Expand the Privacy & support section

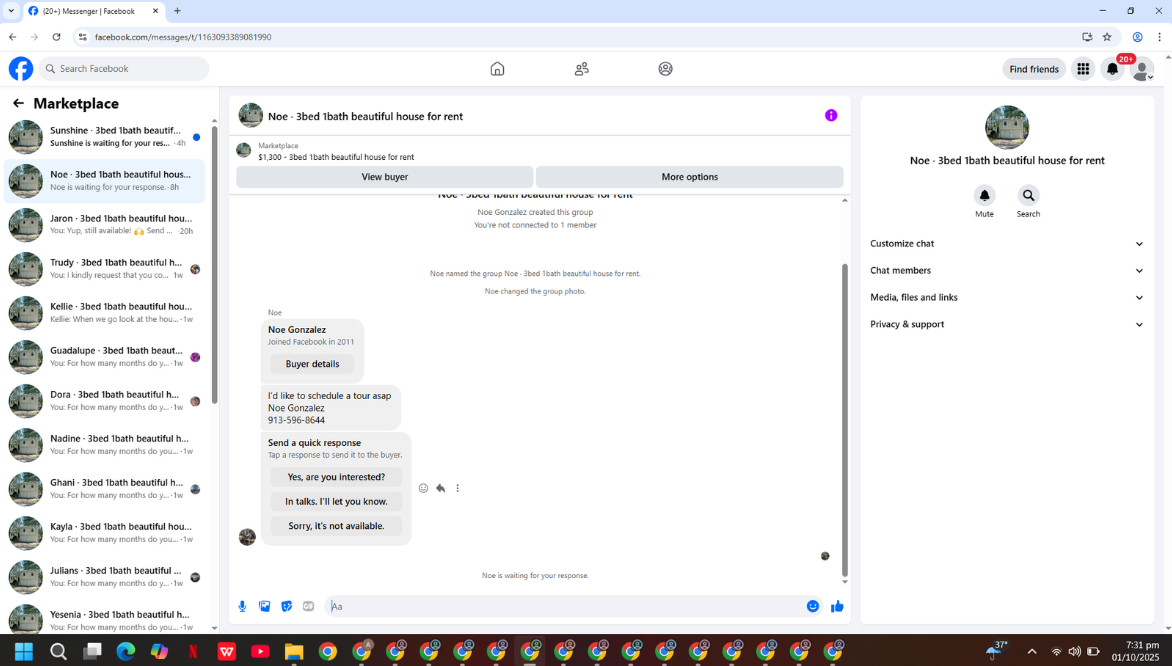pyautogui.click(x=1007, y=324)
